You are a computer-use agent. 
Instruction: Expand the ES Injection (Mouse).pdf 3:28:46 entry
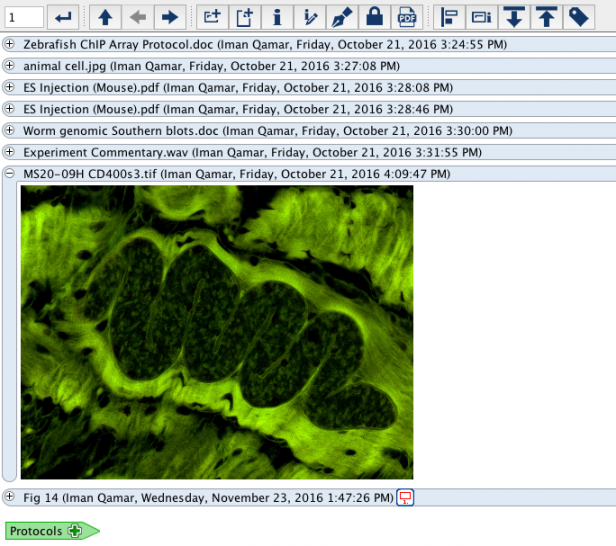point(9,109)
